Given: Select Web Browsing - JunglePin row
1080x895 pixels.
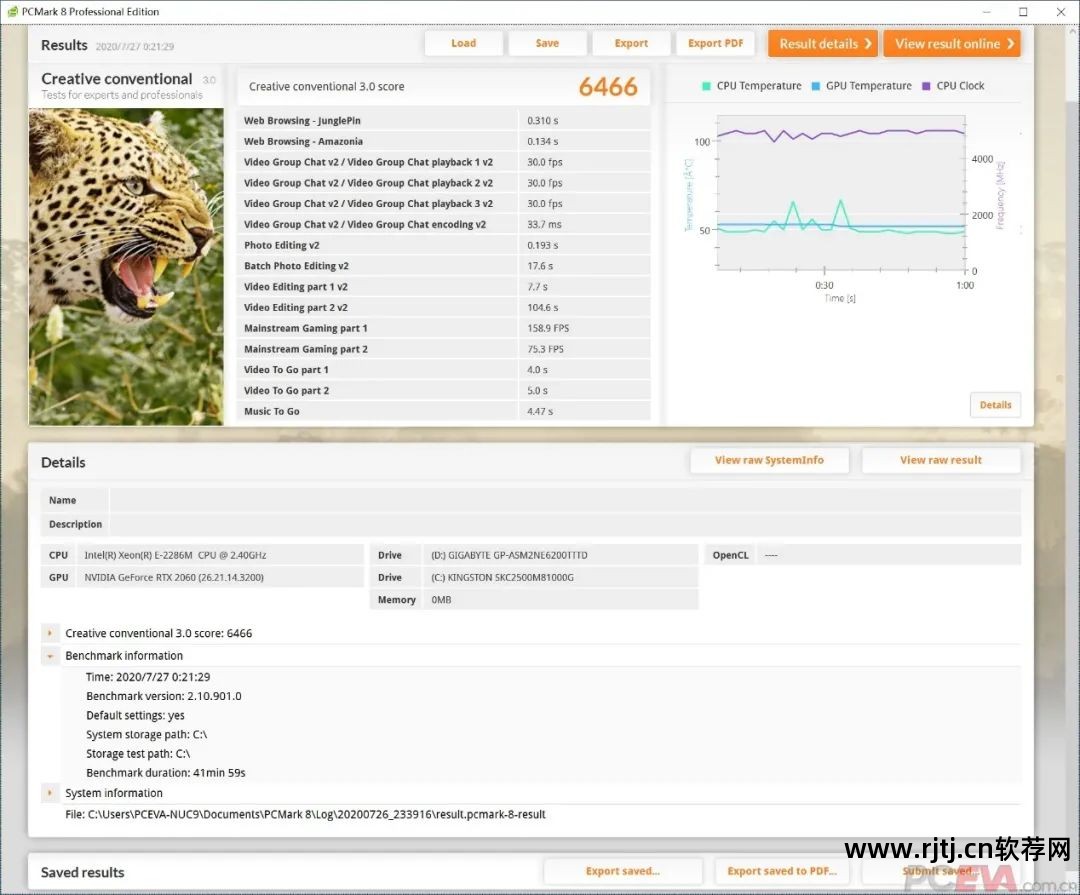Looking at the screenshot, I should point(444,121).
